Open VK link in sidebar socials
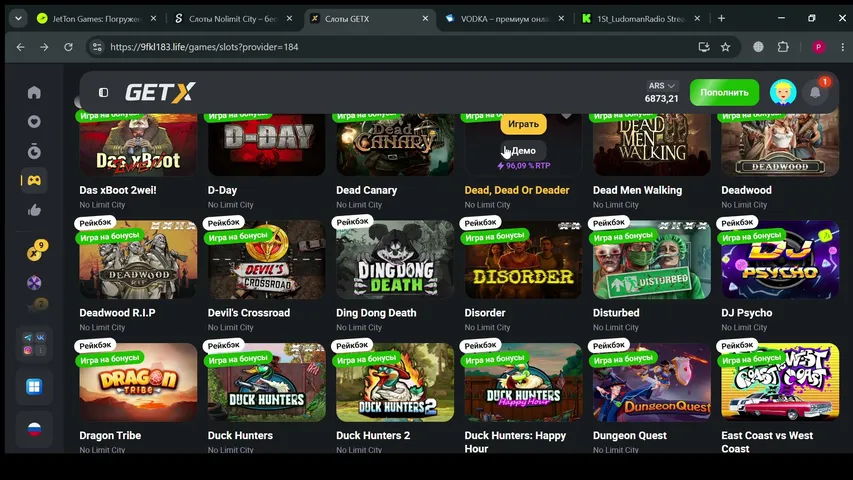 [41, 337]
